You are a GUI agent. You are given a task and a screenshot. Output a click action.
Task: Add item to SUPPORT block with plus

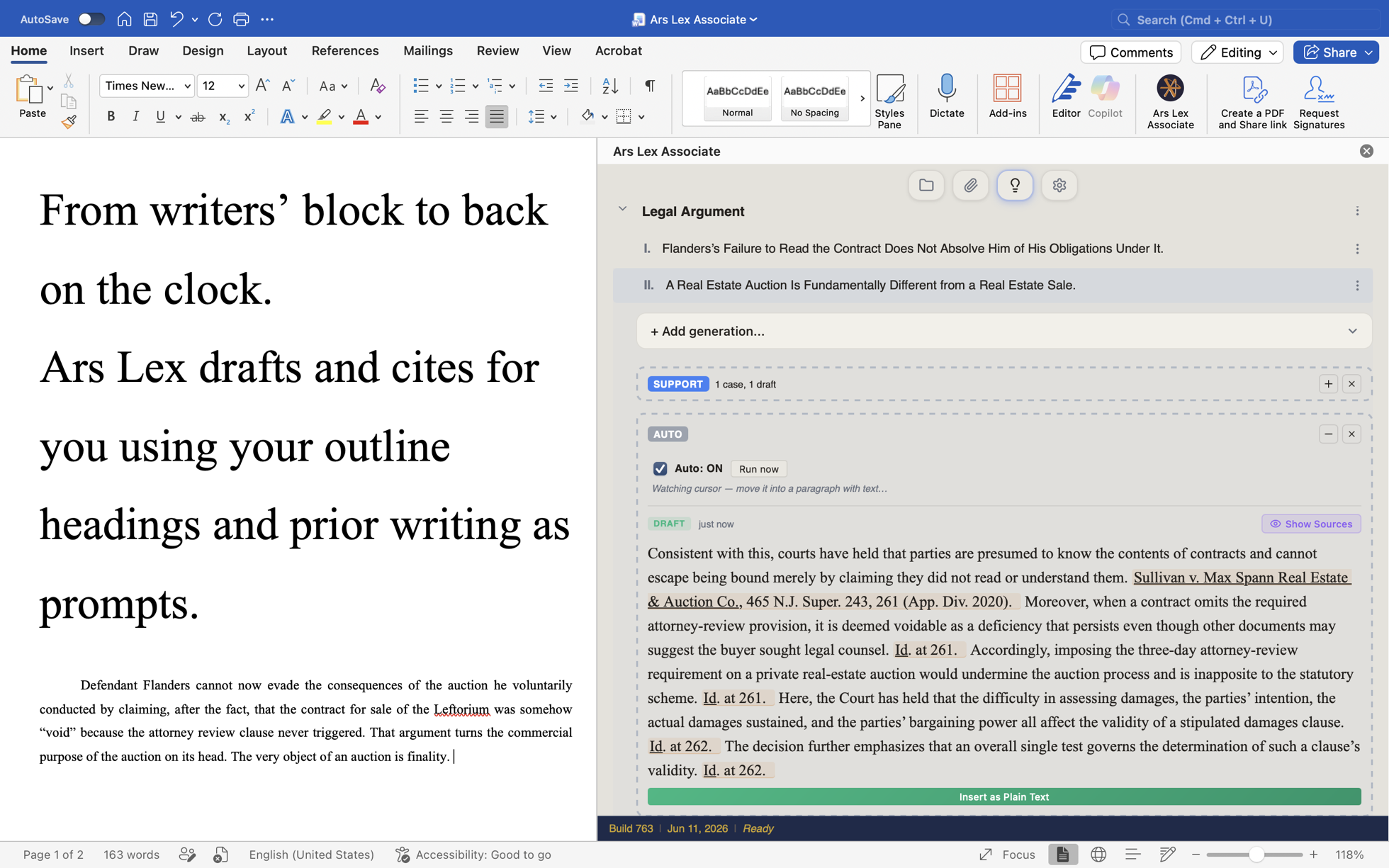1328,384
